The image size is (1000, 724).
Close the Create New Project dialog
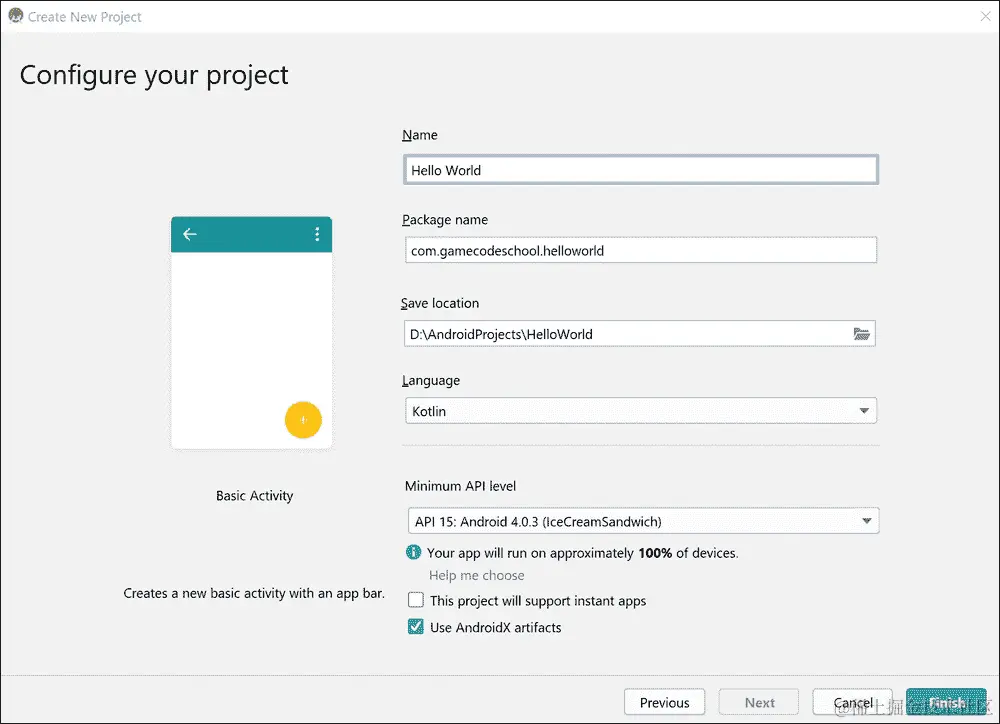985,17
